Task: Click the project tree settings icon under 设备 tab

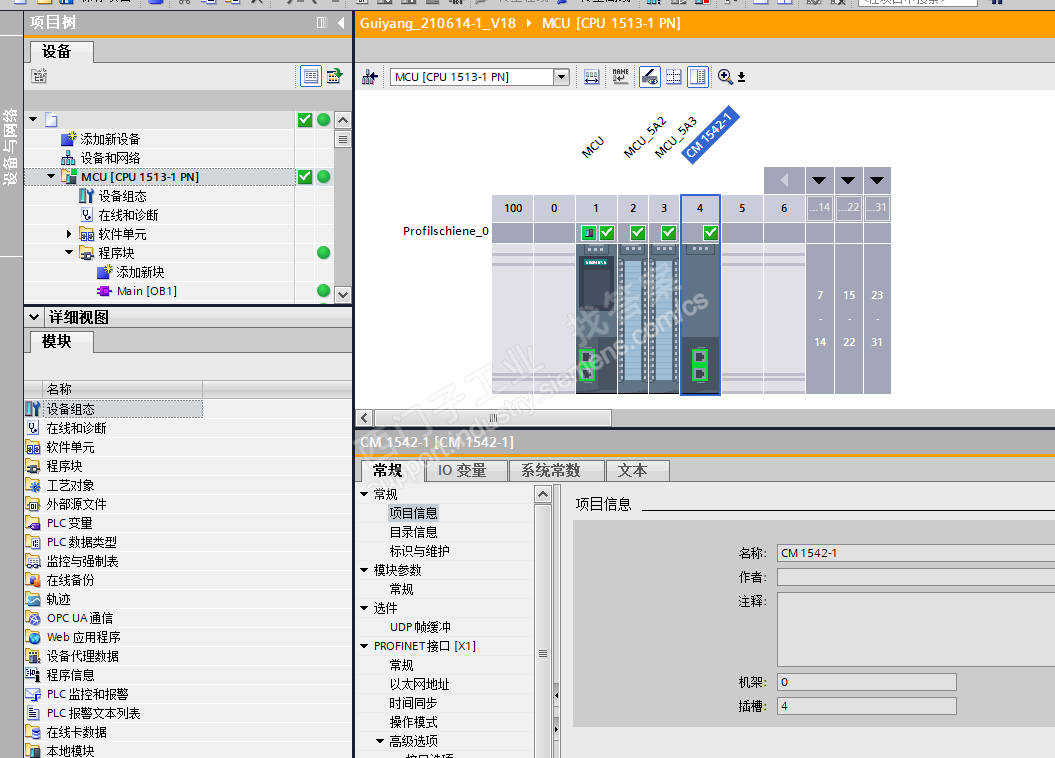Action: pos(39,76)
